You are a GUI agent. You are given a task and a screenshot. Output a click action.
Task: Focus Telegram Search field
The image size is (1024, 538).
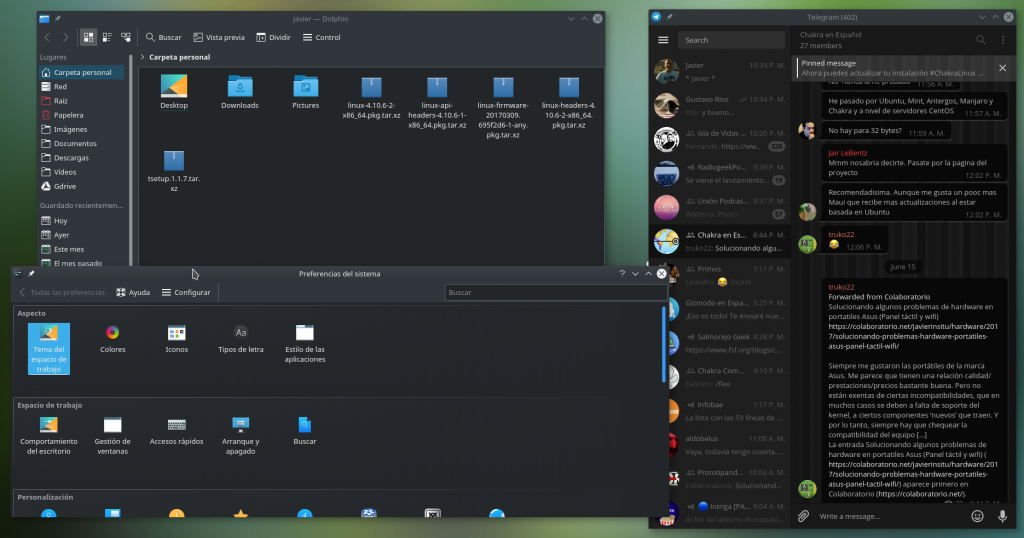pos(731,40)
